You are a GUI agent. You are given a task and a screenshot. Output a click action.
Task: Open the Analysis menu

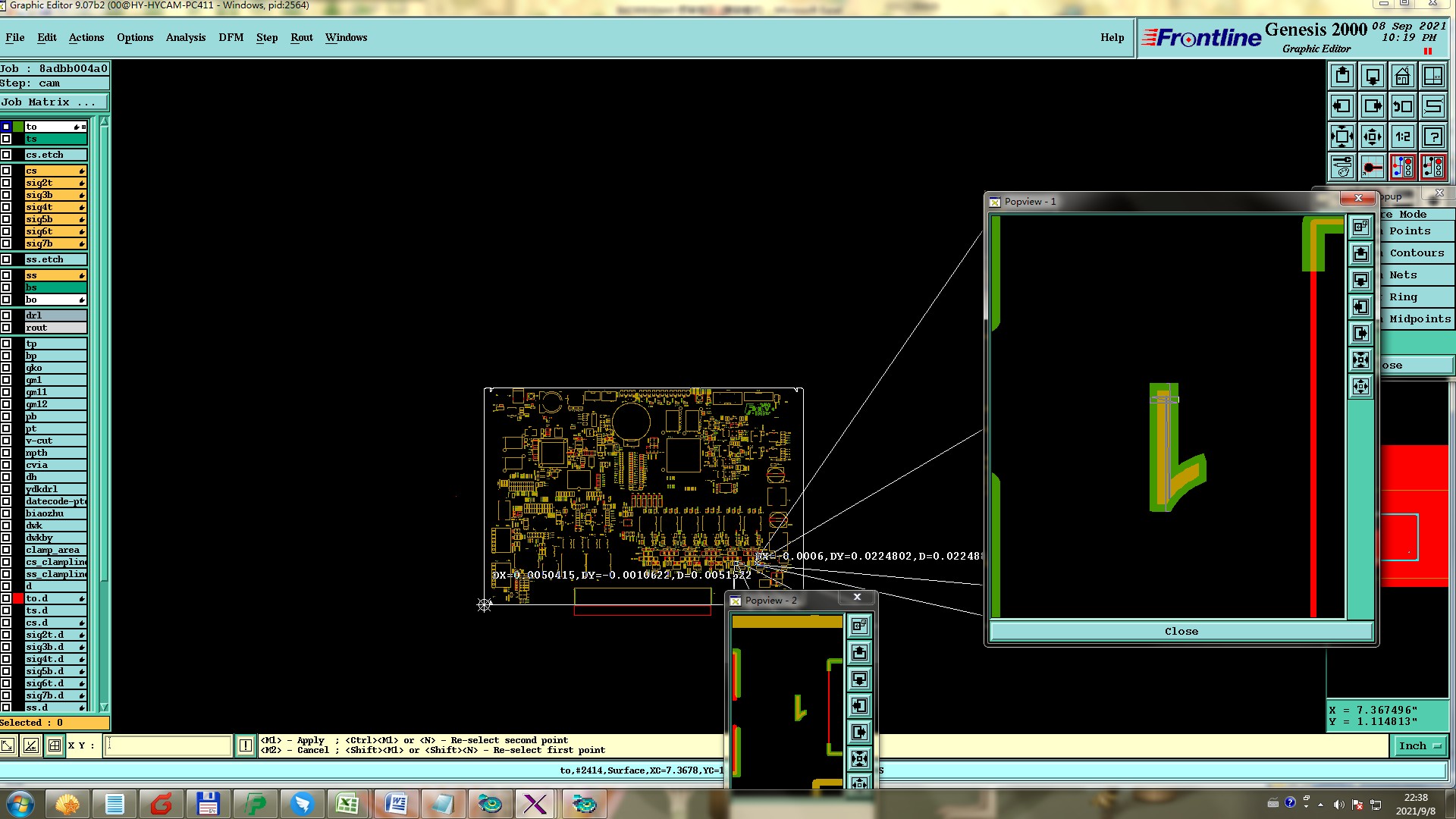click(x=185, y=37)
